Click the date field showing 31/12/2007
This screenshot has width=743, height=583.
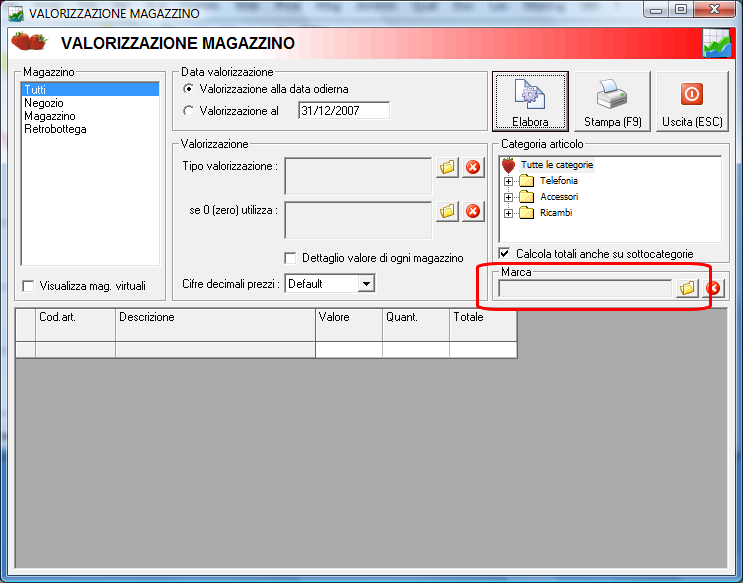[x=344, y=110]
